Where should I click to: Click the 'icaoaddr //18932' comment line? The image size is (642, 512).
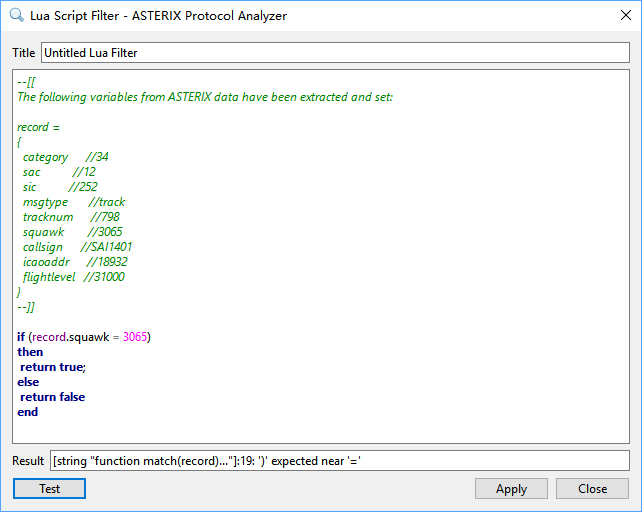75,262
